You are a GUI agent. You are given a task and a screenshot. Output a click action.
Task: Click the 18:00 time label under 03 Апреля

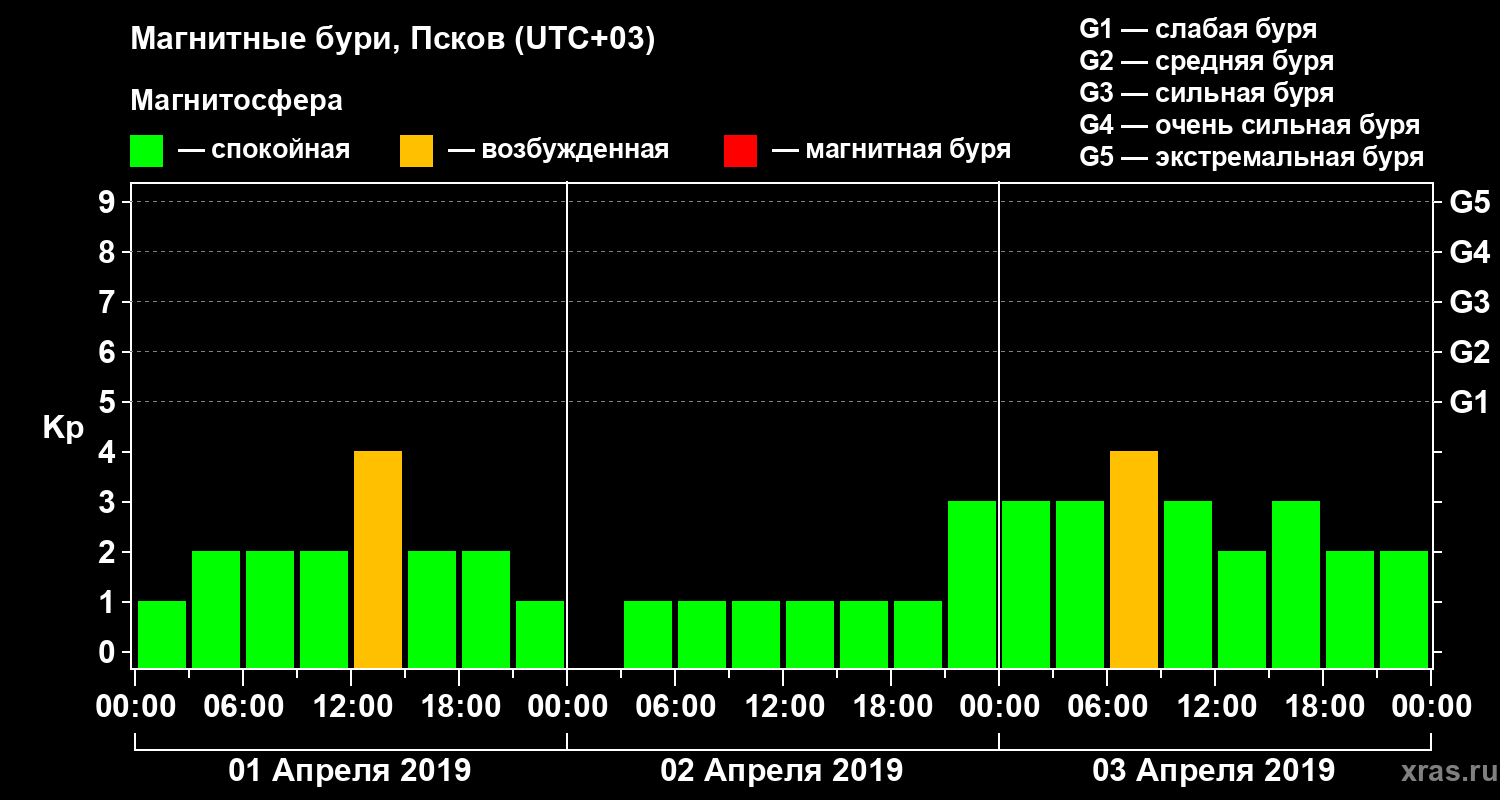1323,707
